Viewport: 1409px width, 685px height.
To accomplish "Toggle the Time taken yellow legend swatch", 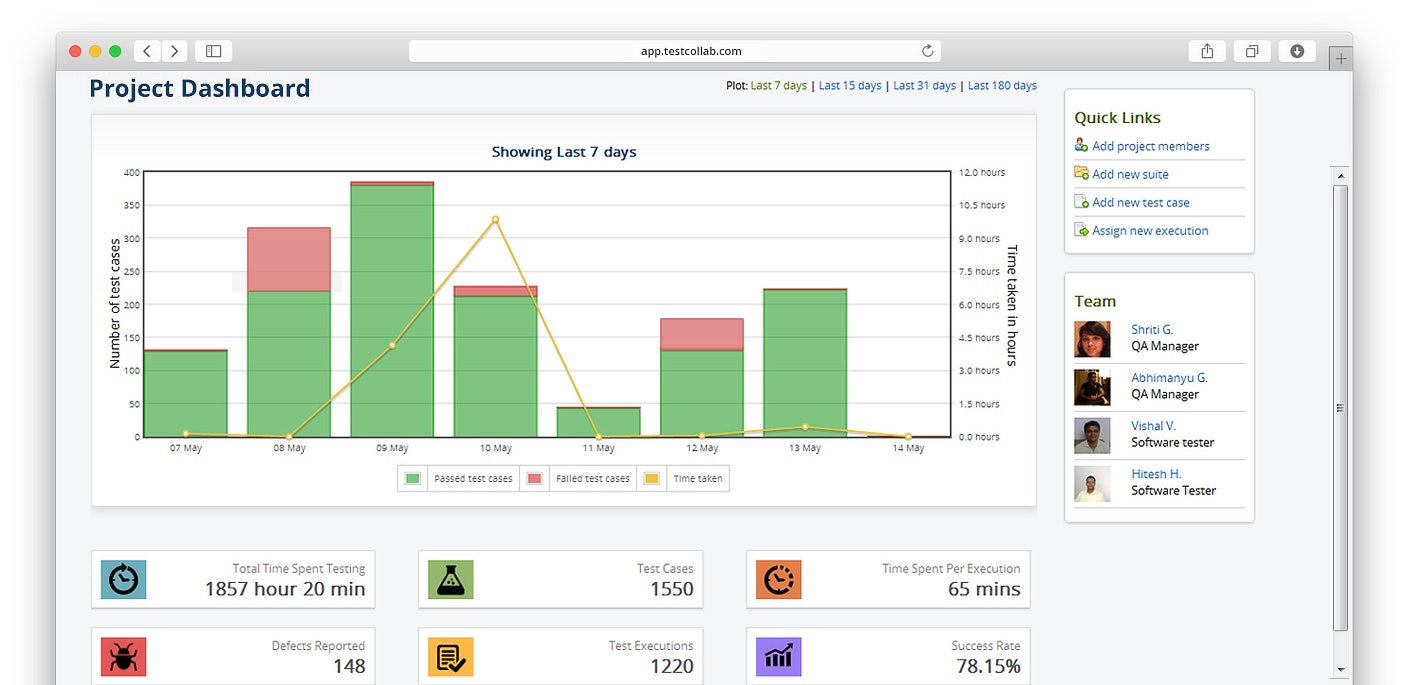I will [651, 478].
